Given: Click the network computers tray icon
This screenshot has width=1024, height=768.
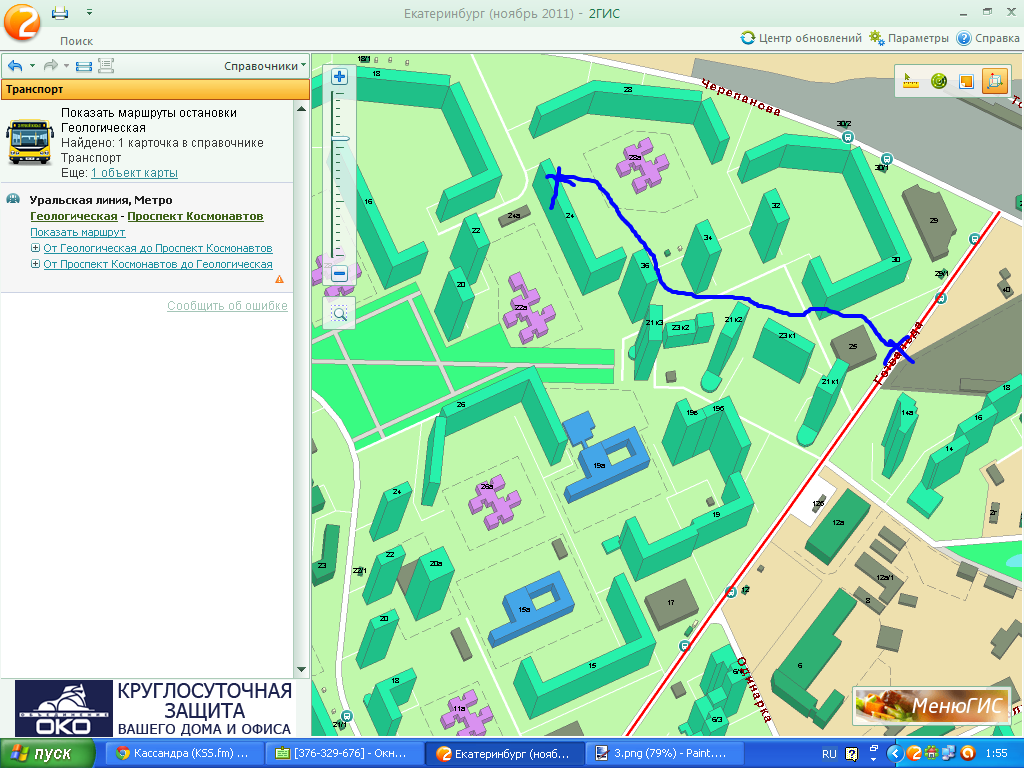Looking at the screenshot, I should [x=948, y=754].
